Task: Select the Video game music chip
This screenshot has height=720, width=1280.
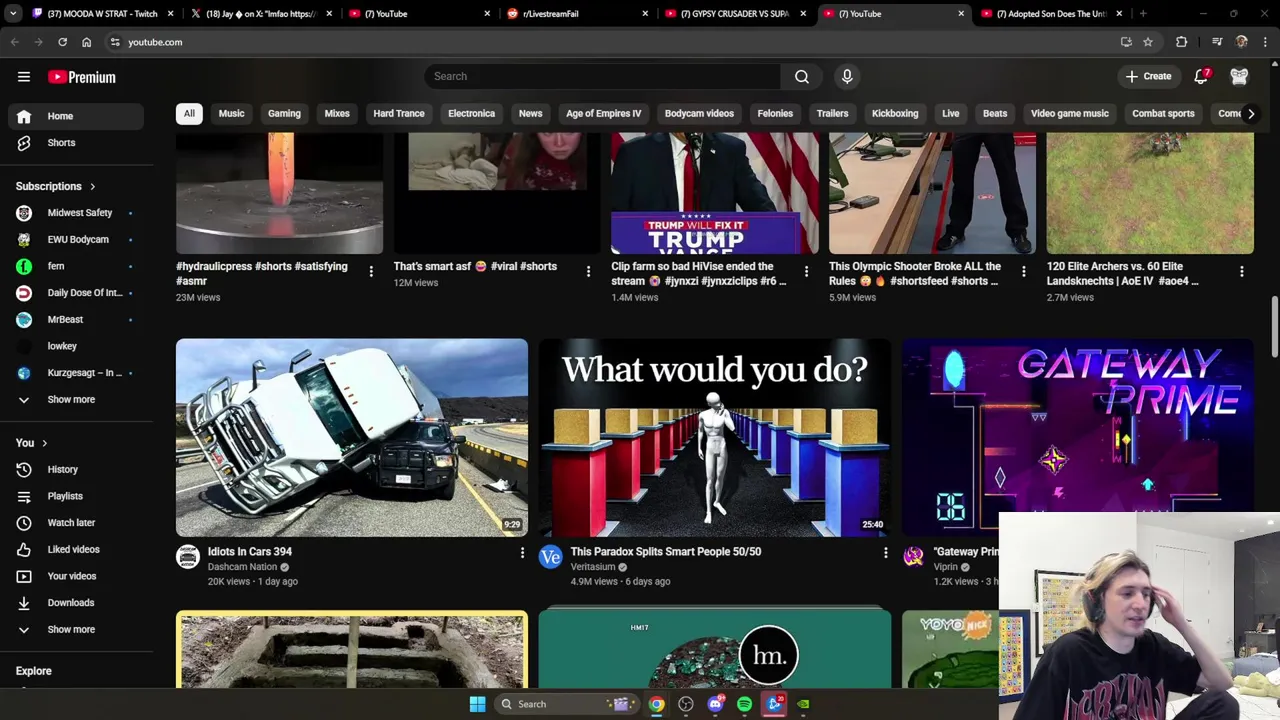Action: (x=1070, y=113)
